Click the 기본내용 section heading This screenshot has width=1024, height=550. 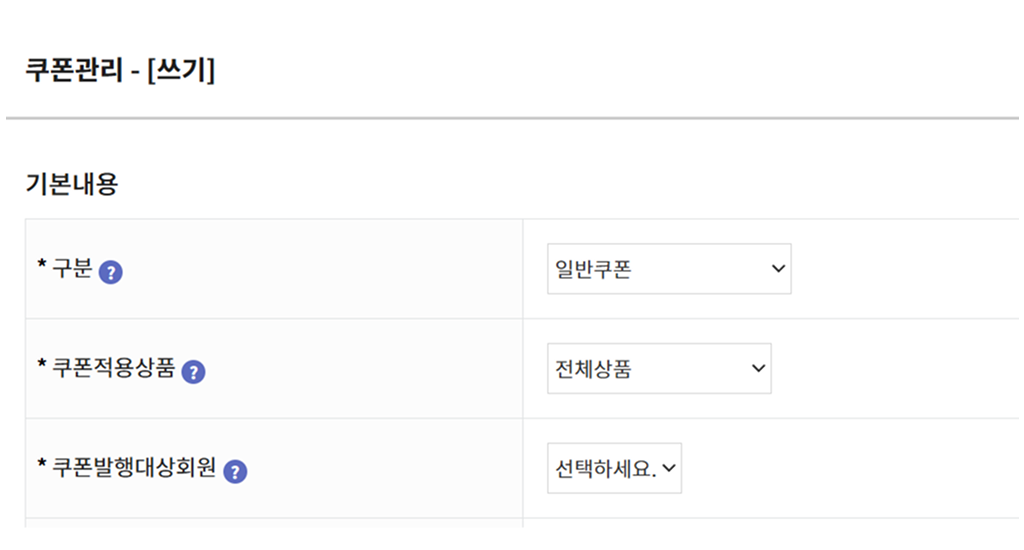[x=71, y=184]
